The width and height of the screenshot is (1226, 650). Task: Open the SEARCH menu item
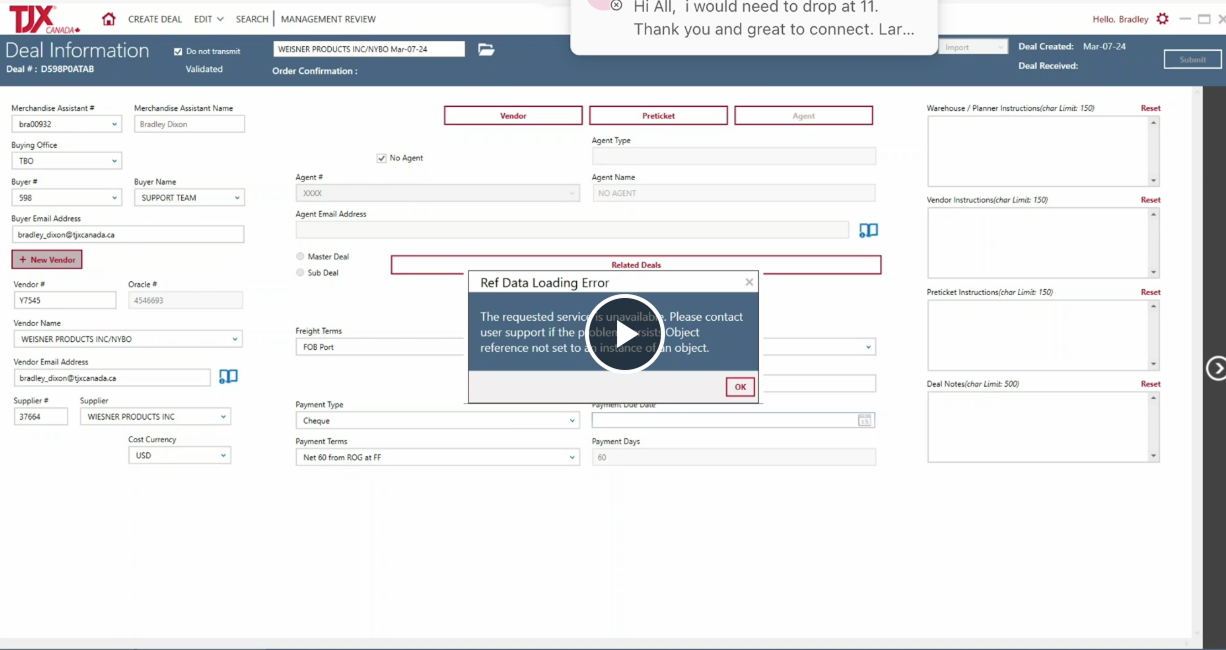[252, 19]
